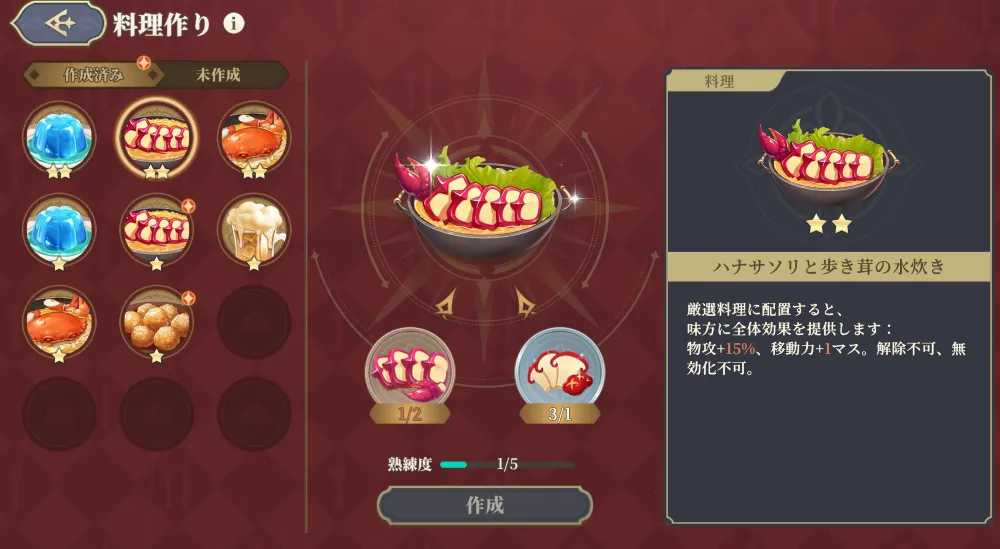Click the dish title ハナサソリと歩き茸の水炊き
Image resolution: width=1000 pixels, height=549 pixels.
[828, 267]
